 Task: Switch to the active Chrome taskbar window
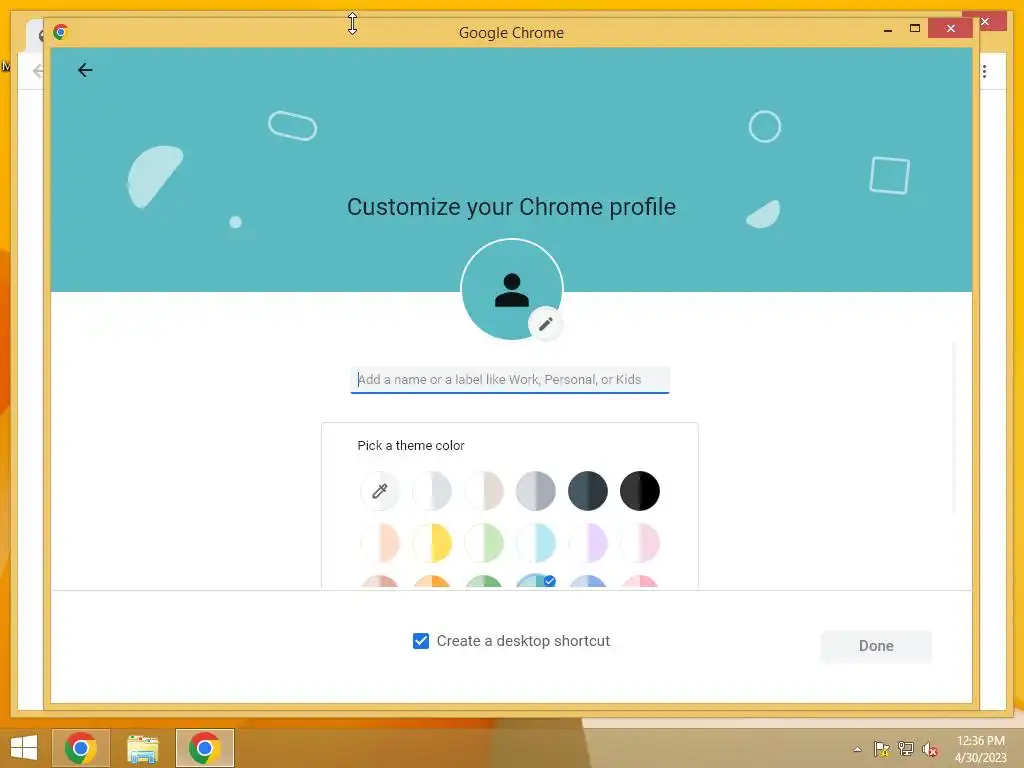[204, 748]
